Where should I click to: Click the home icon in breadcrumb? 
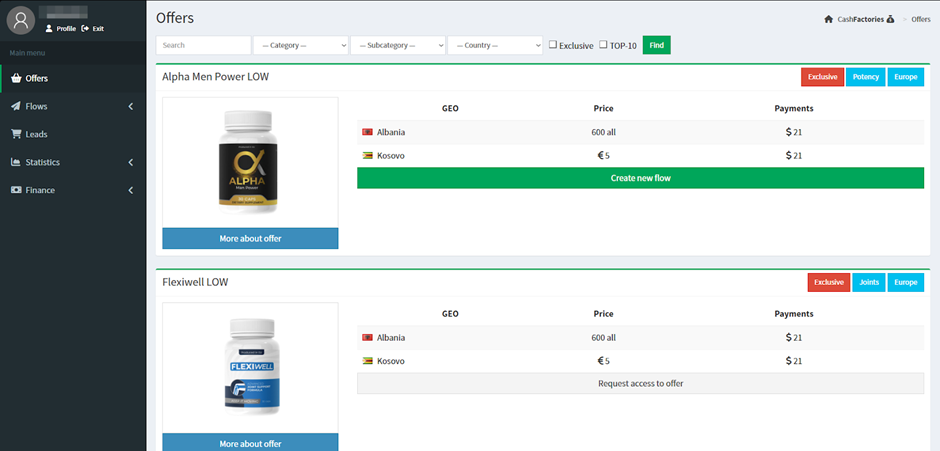pyautogui.click(x=829, y=19)
